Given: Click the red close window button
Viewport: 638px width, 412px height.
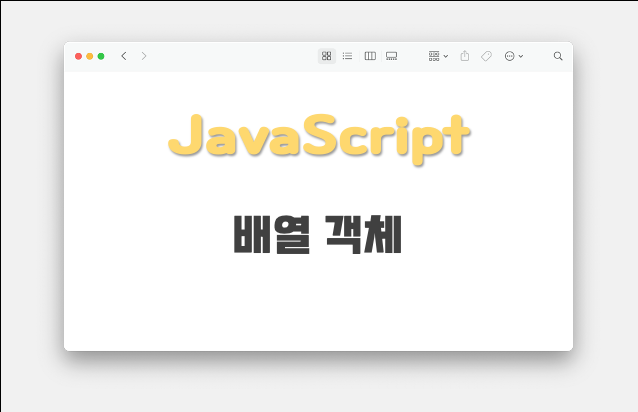Looking at the screenshot, I should [79, 56].
